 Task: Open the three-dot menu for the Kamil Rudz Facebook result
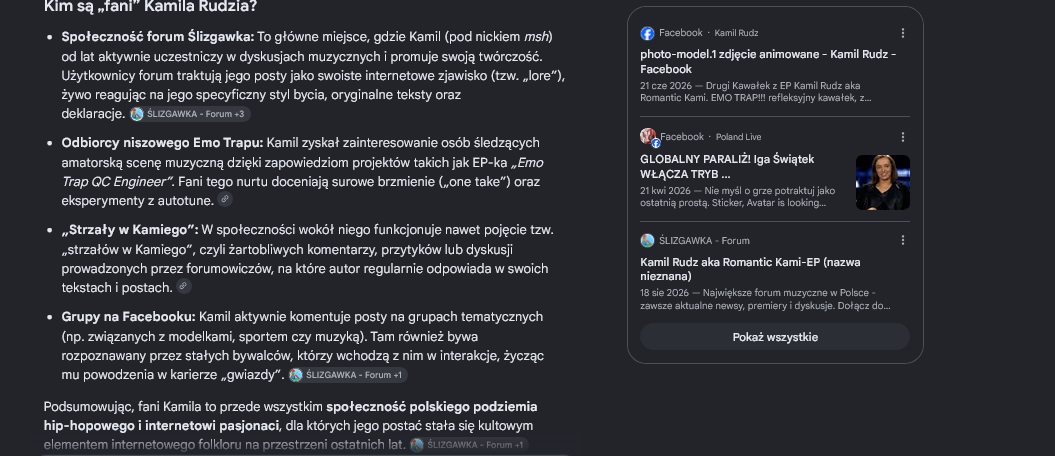903,33
